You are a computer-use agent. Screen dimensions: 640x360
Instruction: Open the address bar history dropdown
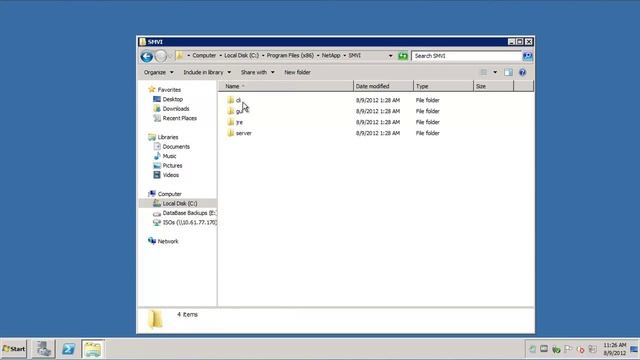(x=391, y=56)
